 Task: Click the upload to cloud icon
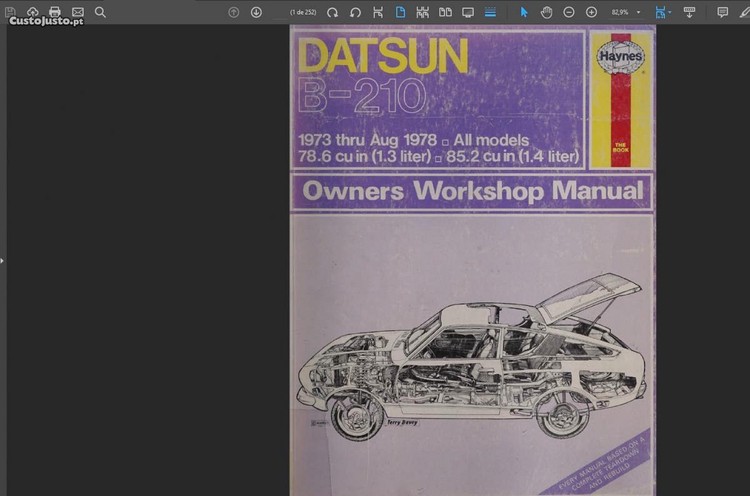click(32, 12)
